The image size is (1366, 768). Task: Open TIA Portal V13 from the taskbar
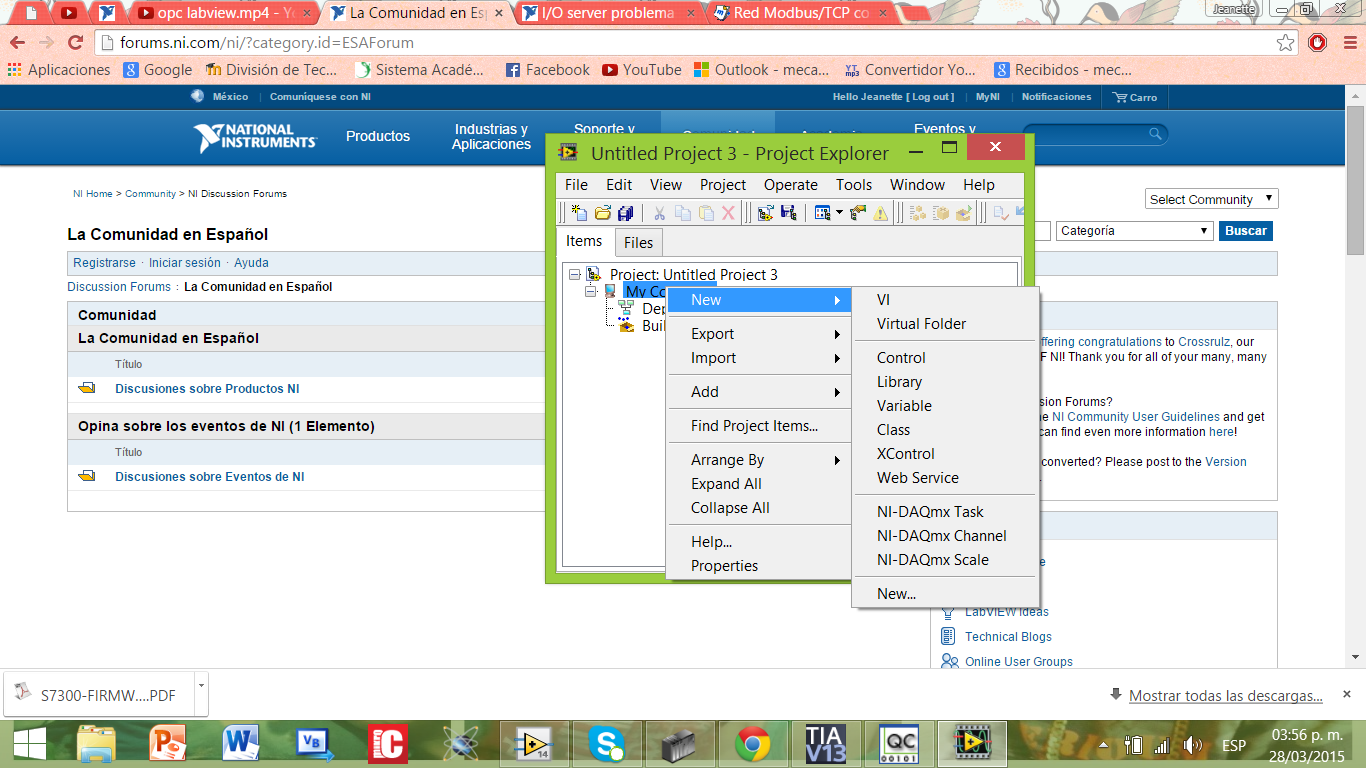(825, 743)
